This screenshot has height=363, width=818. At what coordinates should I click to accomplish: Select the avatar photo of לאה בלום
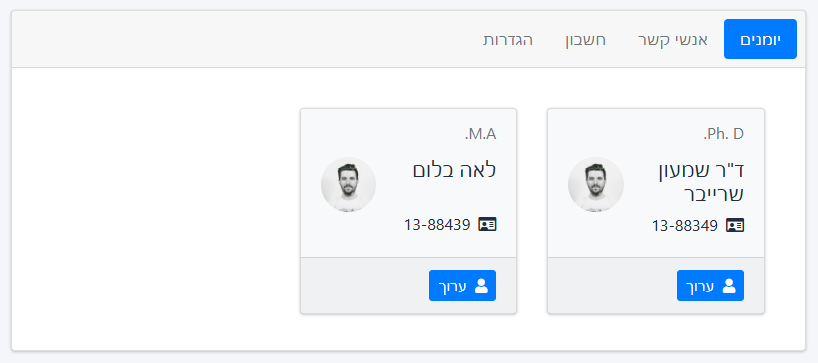pyautogui.click(x=348, y=185)
